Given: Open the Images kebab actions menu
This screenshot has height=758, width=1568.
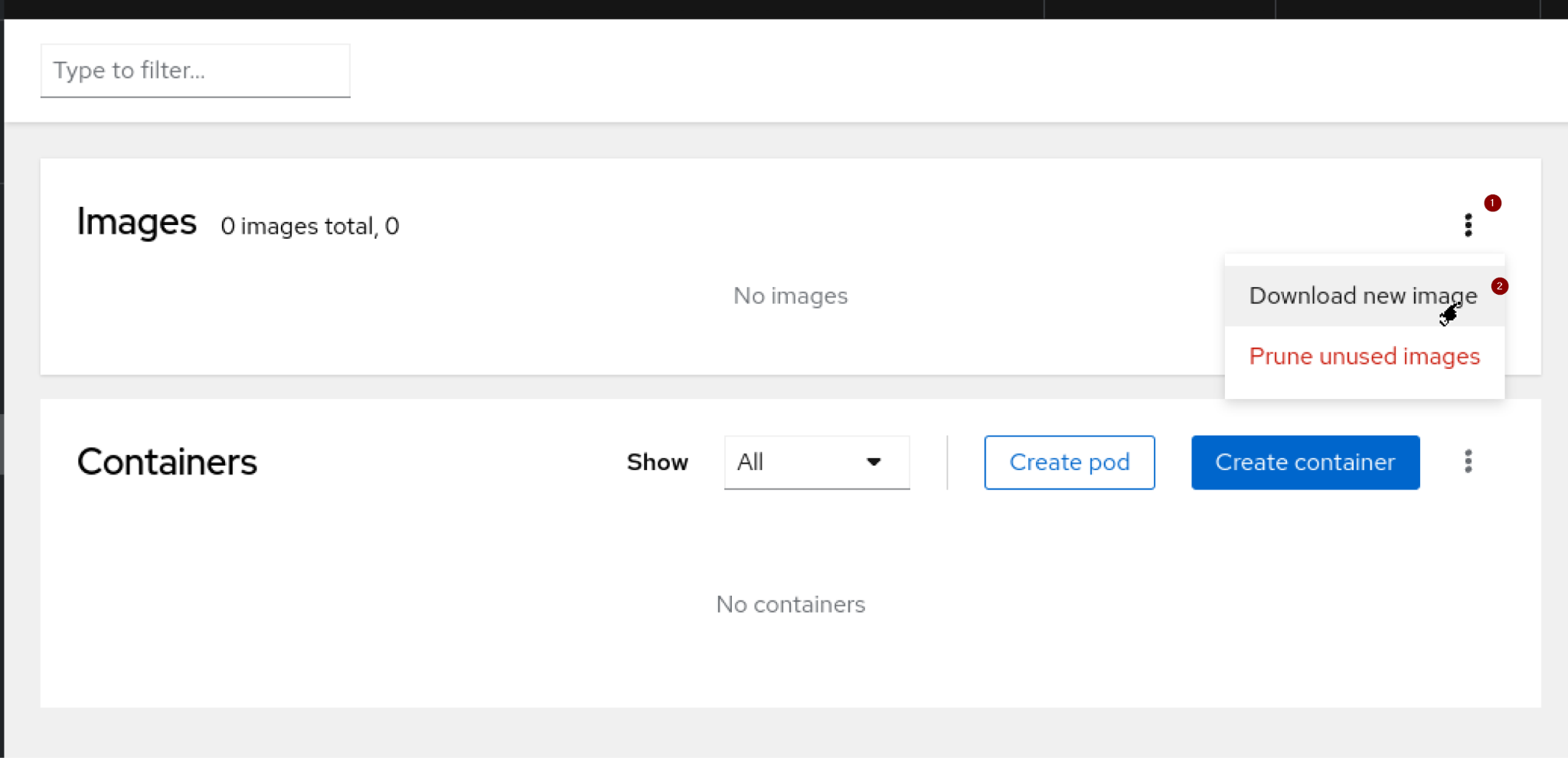Looking at the screenshot, I should (1468, 225).
